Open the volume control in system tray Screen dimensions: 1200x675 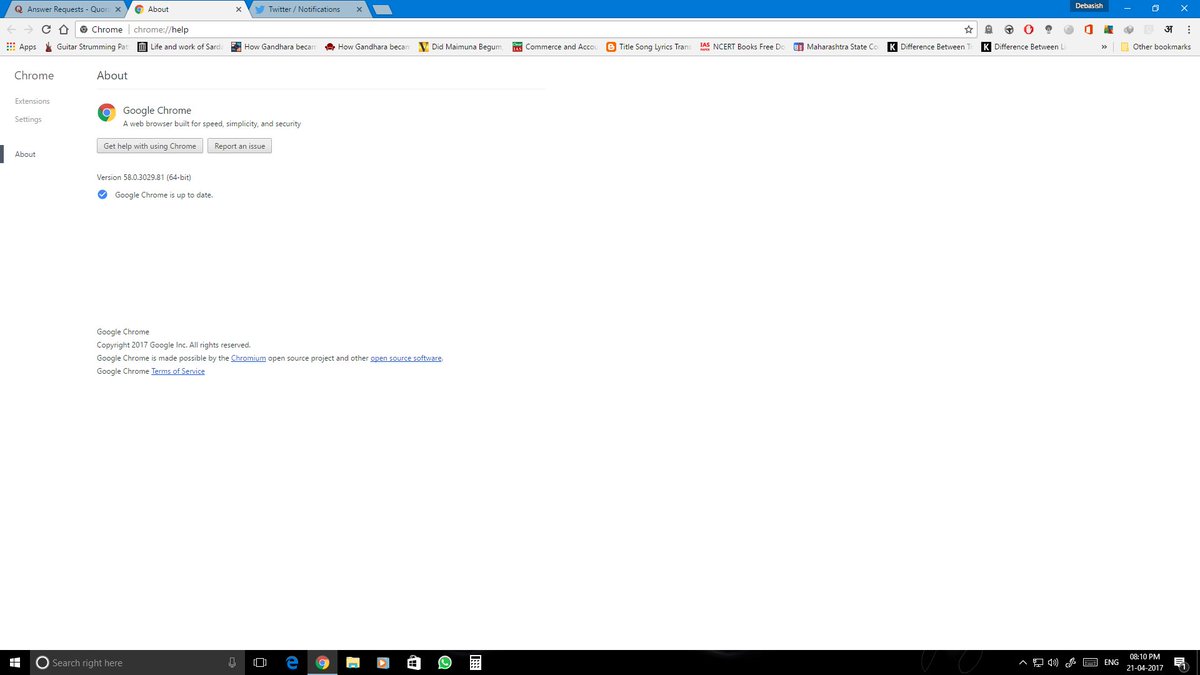(1053, 662)
